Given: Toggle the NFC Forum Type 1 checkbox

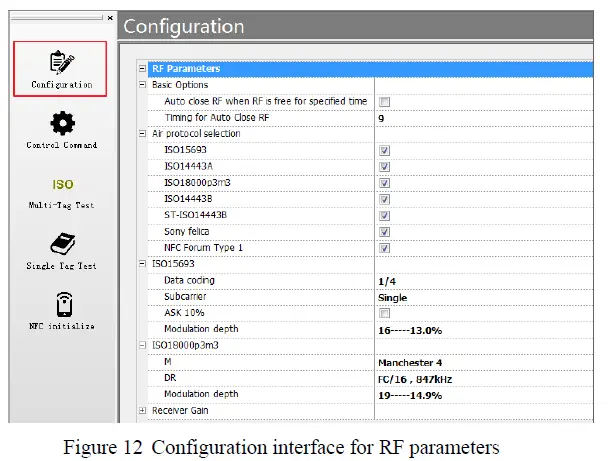Looking at the screenshot, I should tap(384, 248).
